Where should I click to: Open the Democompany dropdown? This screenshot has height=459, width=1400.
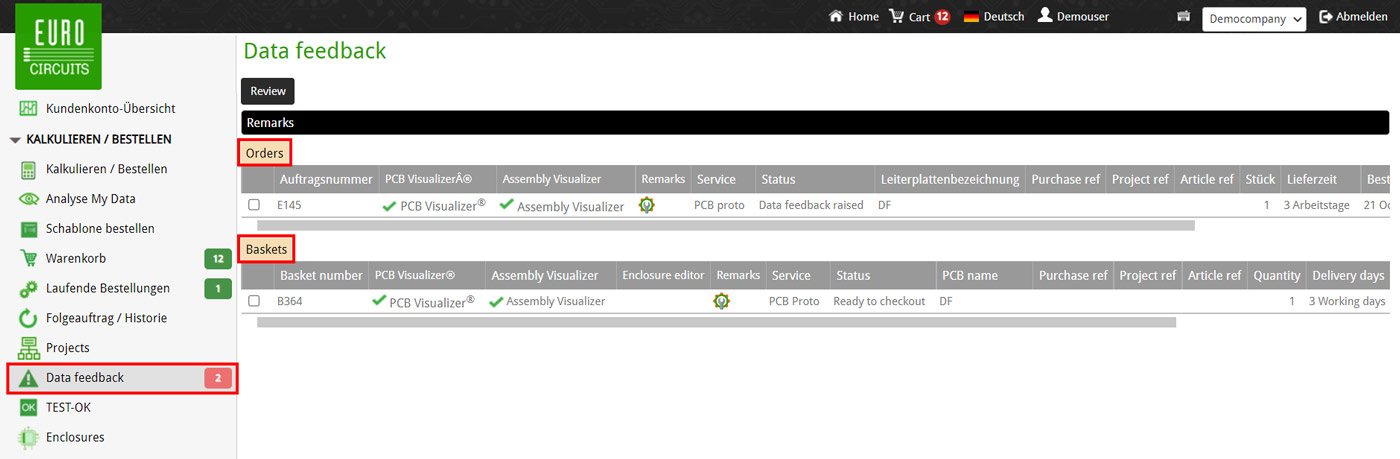[x=1254, y=19]
